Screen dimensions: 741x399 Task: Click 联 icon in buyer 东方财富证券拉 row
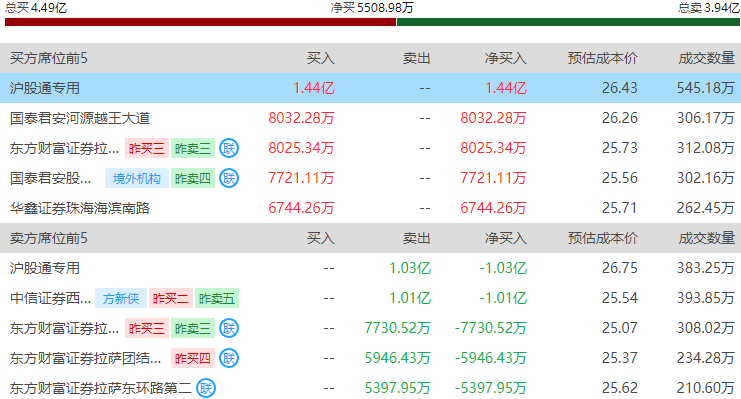coord(229,148)
